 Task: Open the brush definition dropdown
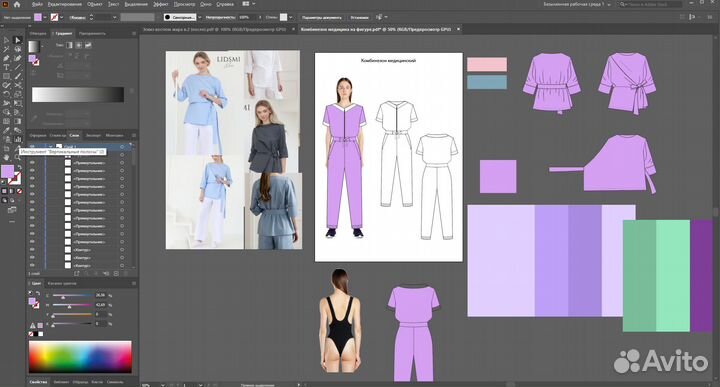(x=200, y=17)
